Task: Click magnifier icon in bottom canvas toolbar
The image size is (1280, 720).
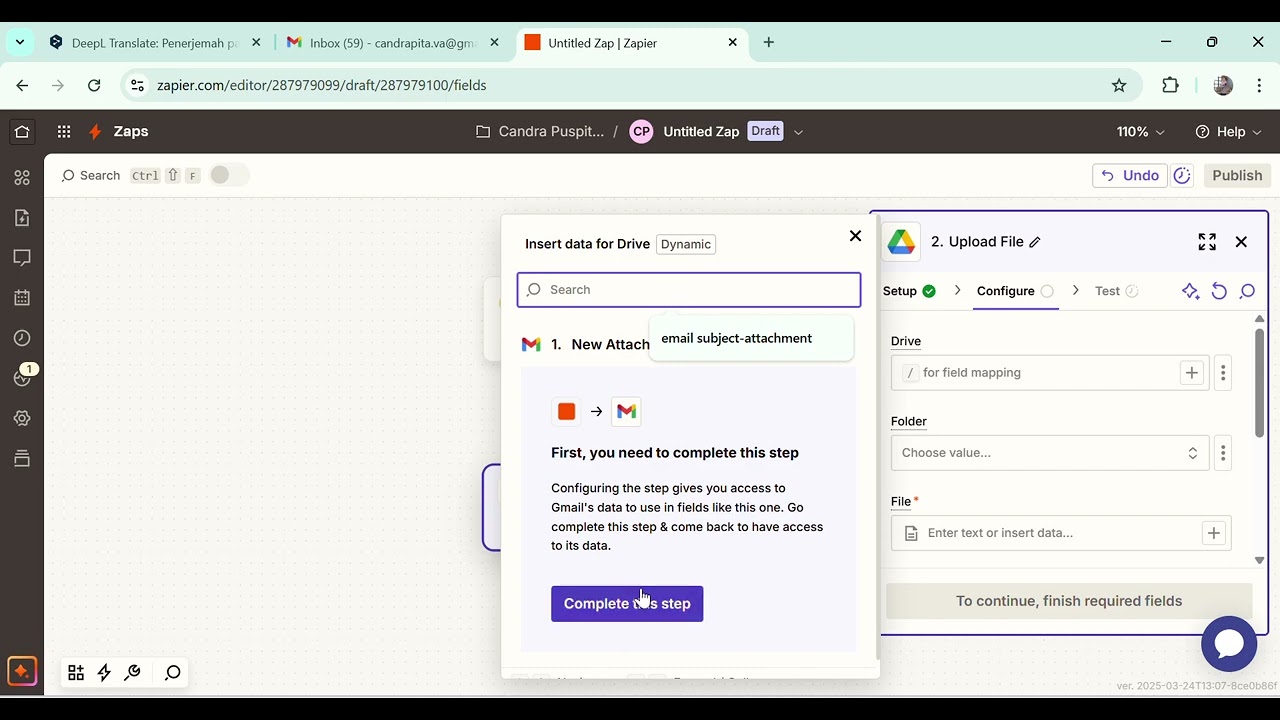Action: pyautogui.click(x=172, y=673)
